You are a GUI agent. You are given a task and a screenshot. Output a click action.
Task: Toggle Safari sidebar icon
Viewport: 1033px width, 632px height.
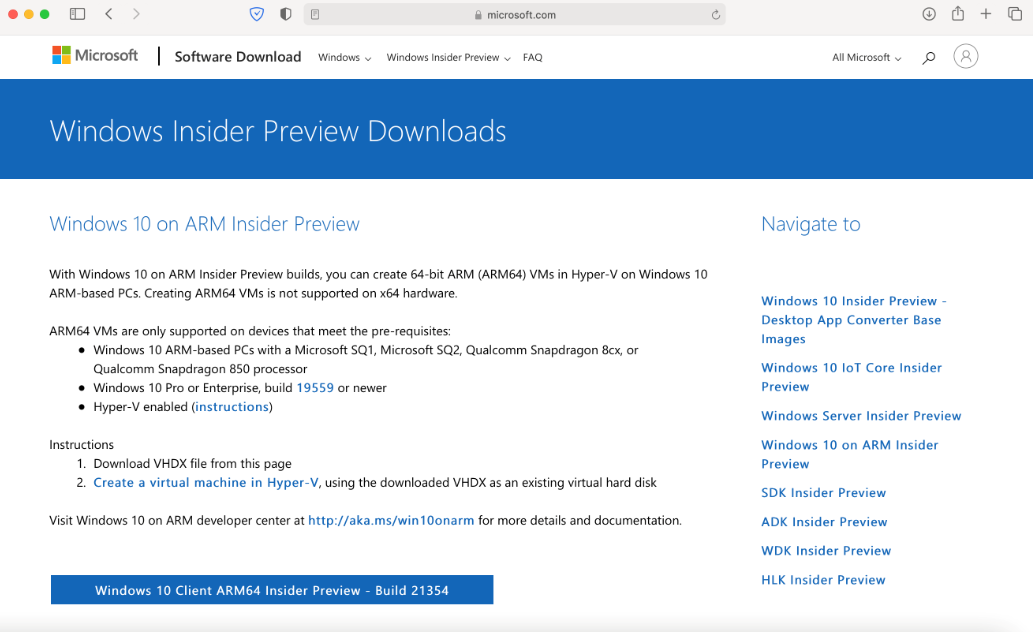77,14
